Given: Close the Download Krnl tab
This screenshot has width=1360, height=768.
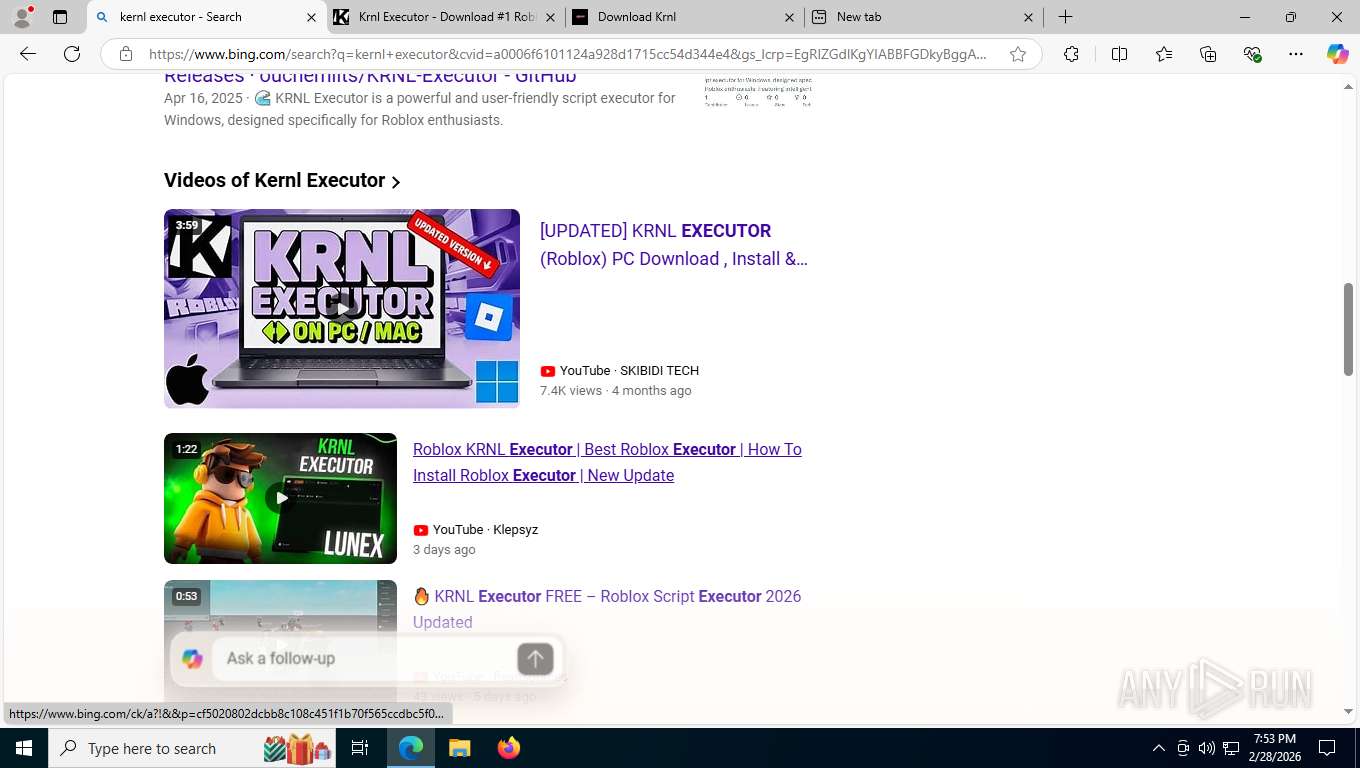Looking at the screenshot, I should tap(789, 17).
